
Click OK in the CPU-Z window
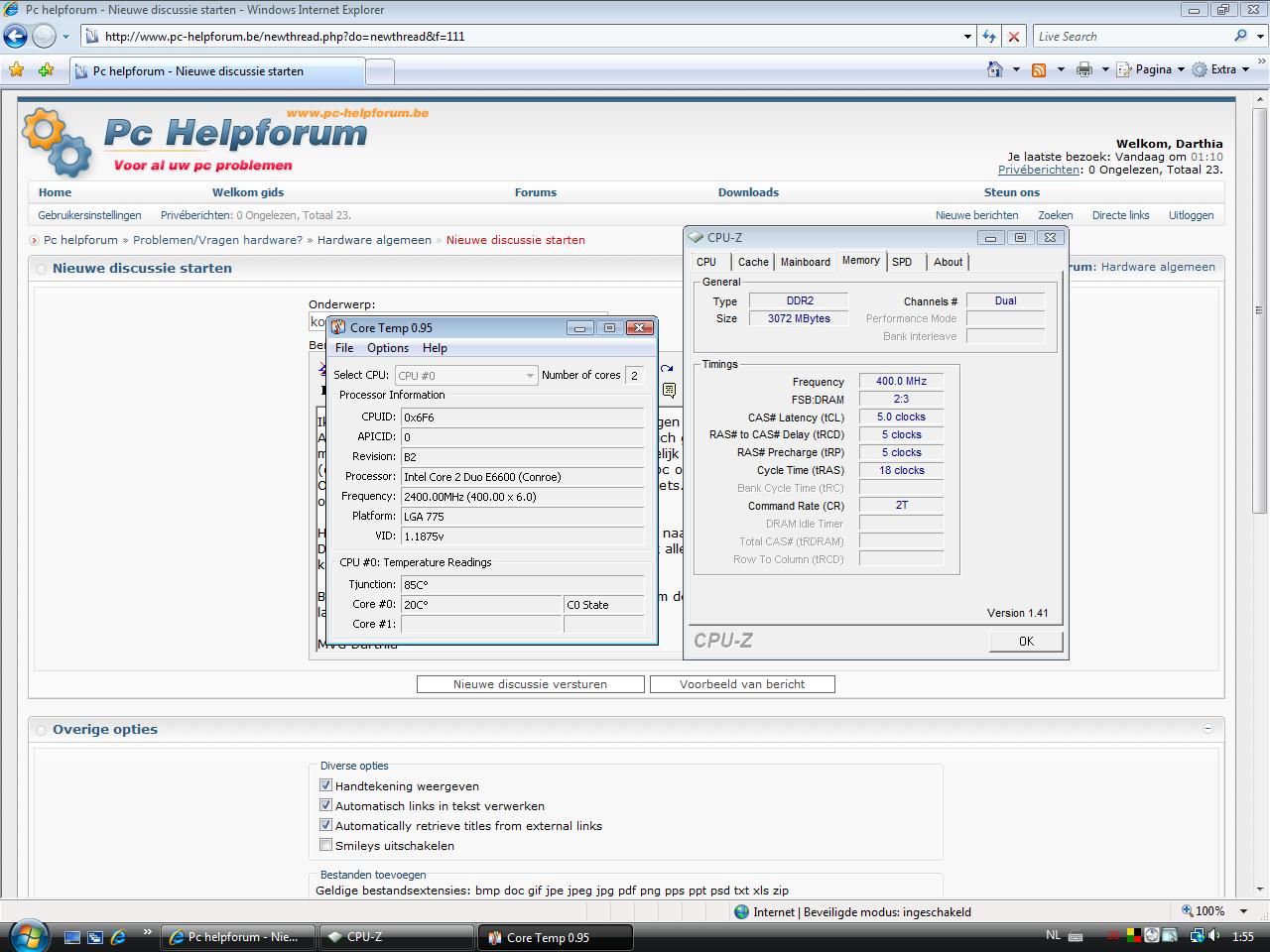pos(1026,642)
